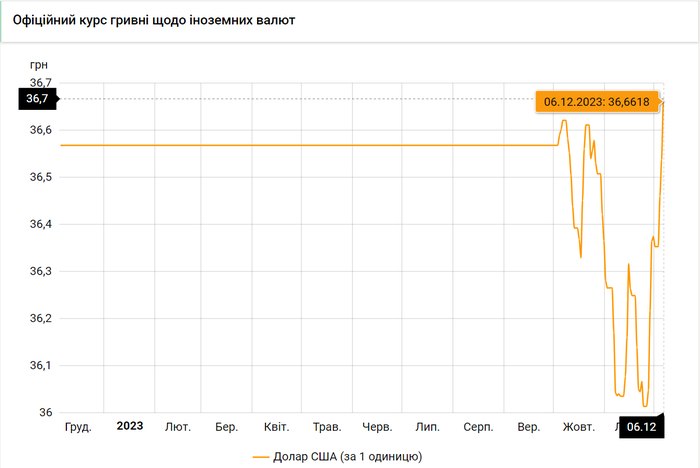Click the orange legend line swatch
This screenshot has height=468, width=700.
[x=262, y=457]
